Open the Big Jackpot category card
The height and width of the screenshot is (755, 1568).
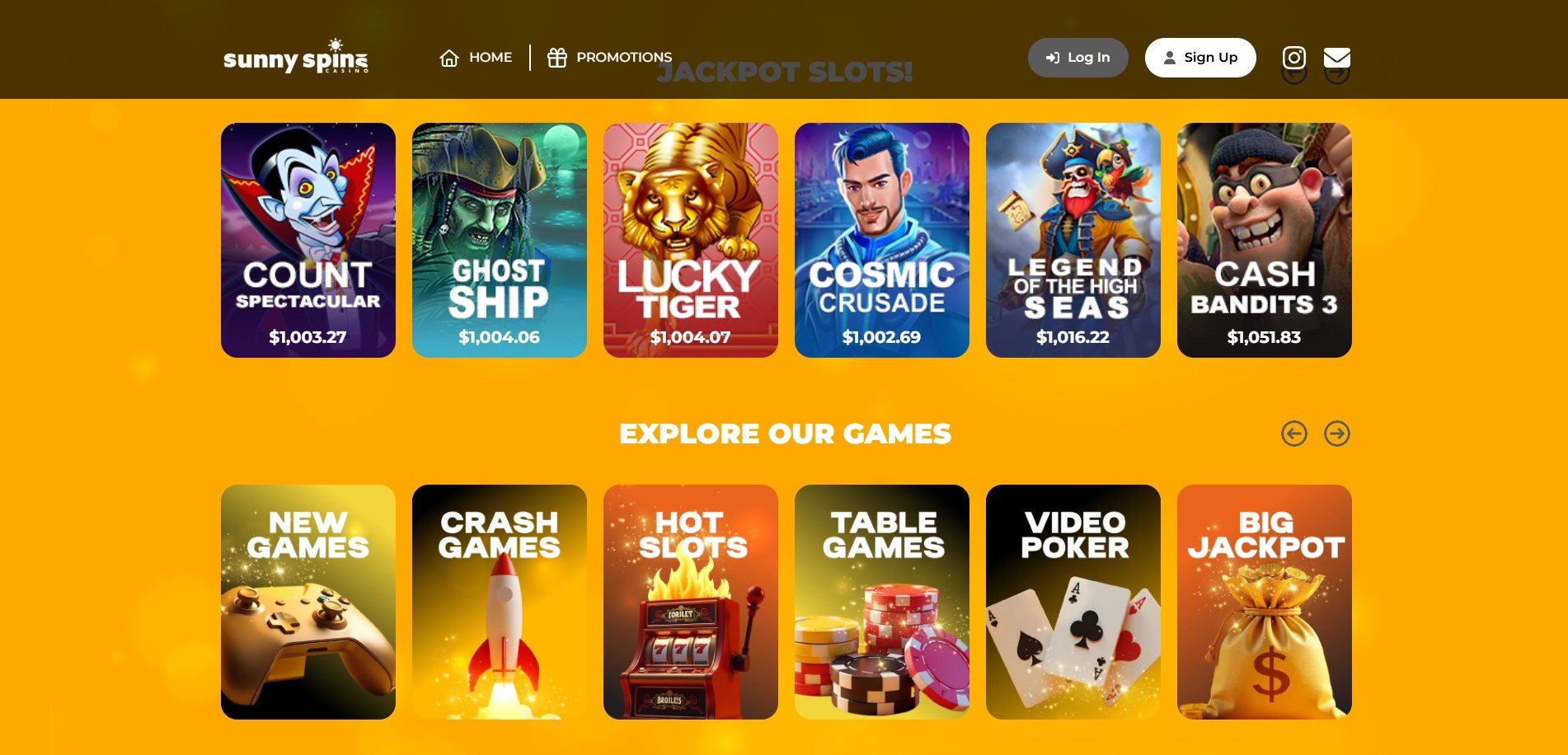point(1265,602)
